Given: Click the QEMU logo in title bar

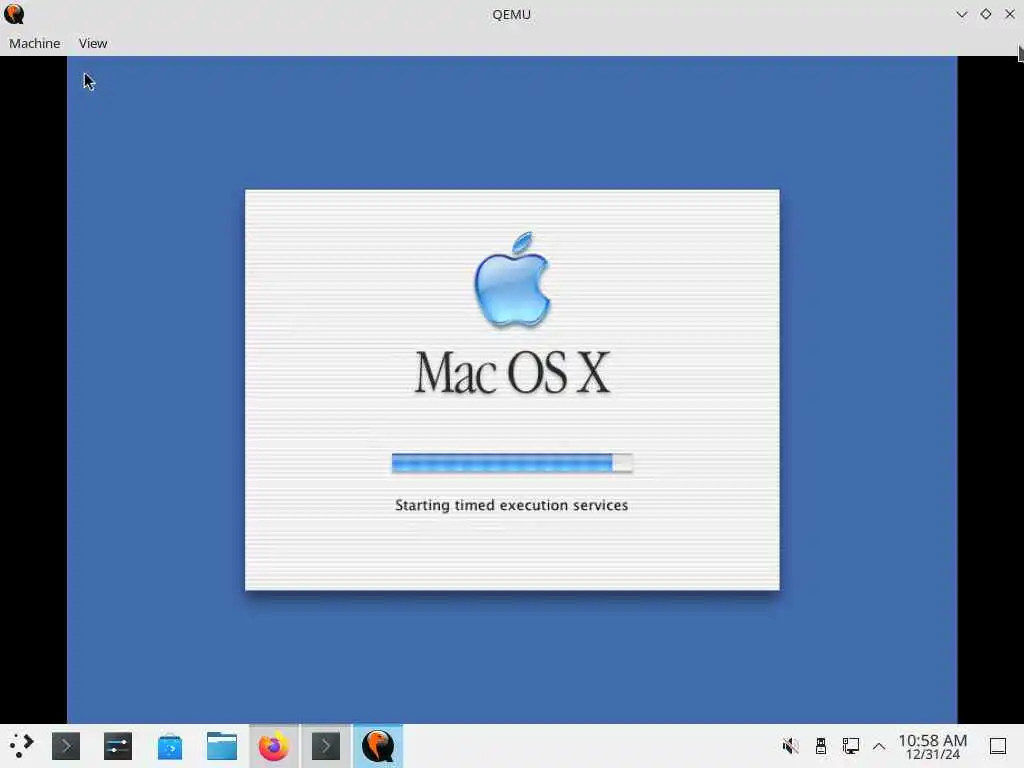Looking at the screenshot, I should (14, 14).
